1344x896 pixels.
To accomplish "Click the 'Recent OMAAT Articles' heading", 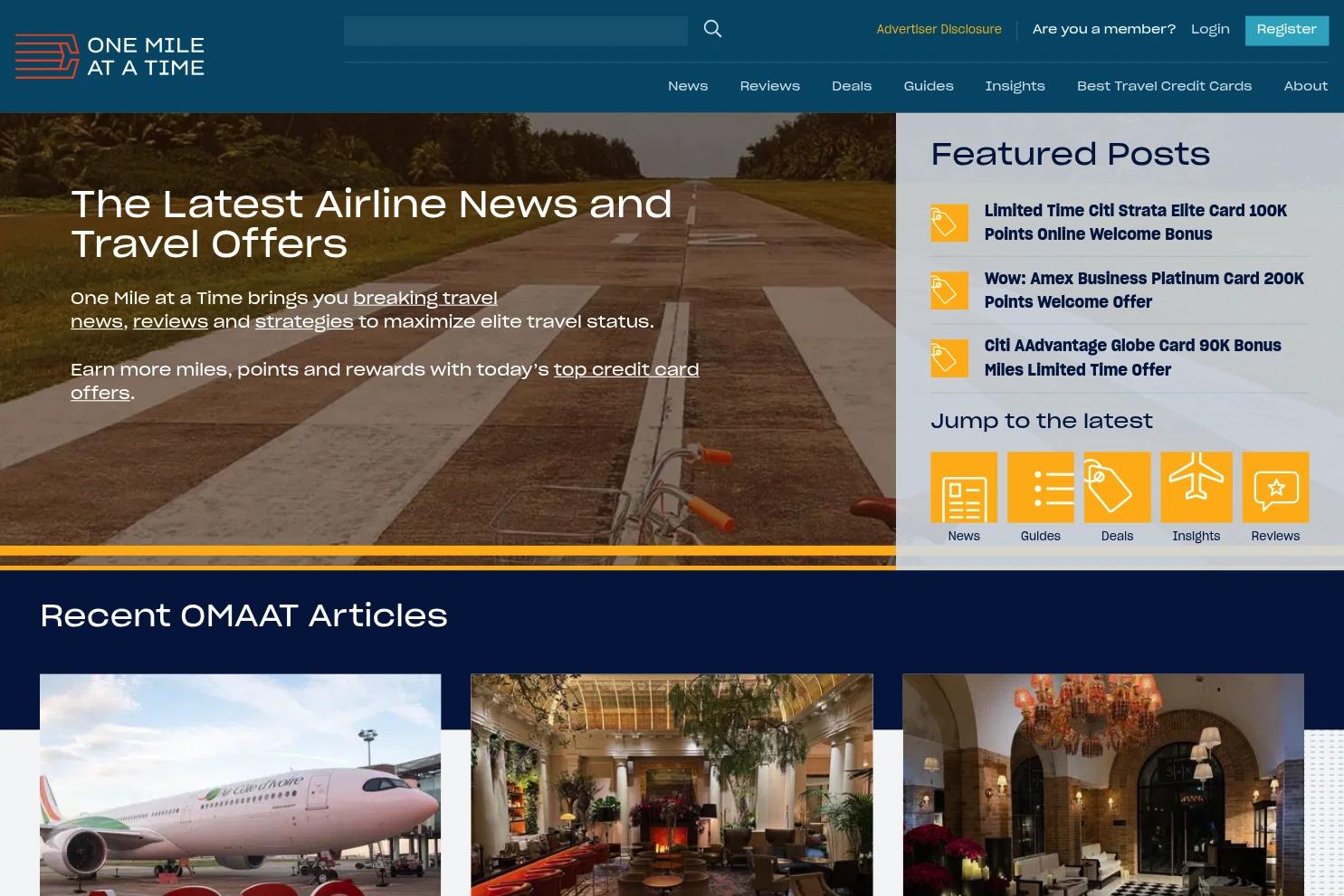I will coord(244,616).
